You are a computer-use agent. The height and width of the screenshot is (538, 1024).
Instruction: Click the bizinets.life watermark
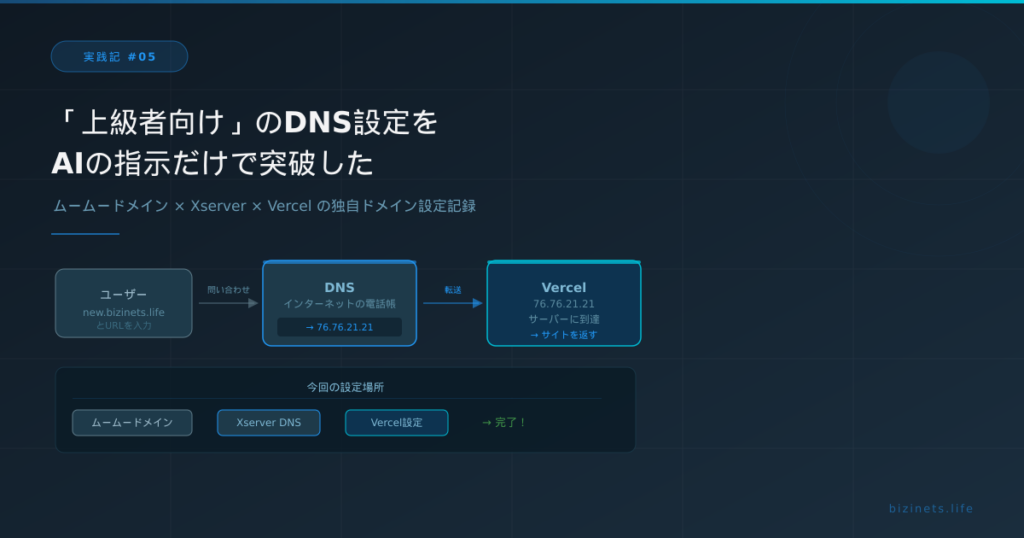click(930, 509)
